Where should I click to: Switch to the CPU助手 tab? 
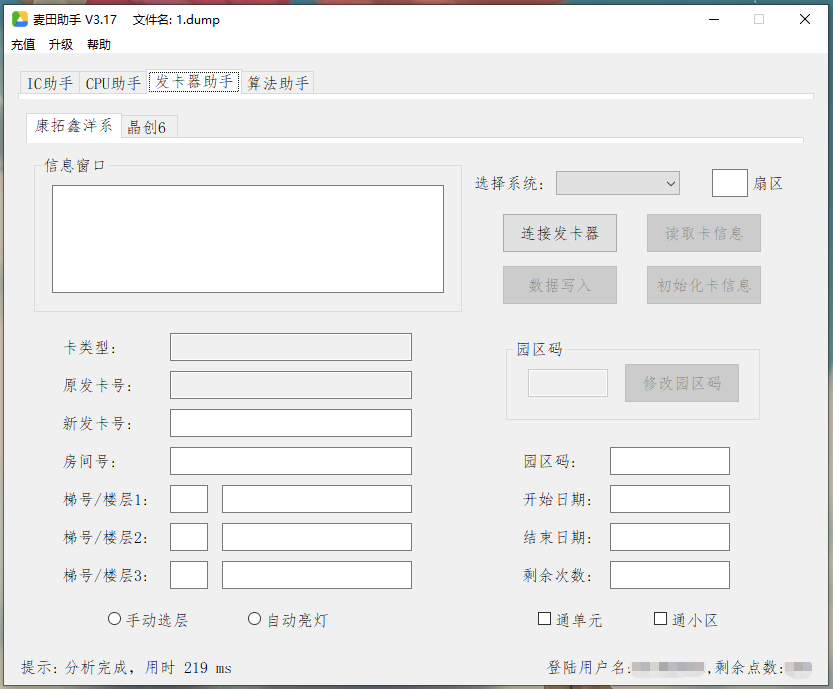112,83
